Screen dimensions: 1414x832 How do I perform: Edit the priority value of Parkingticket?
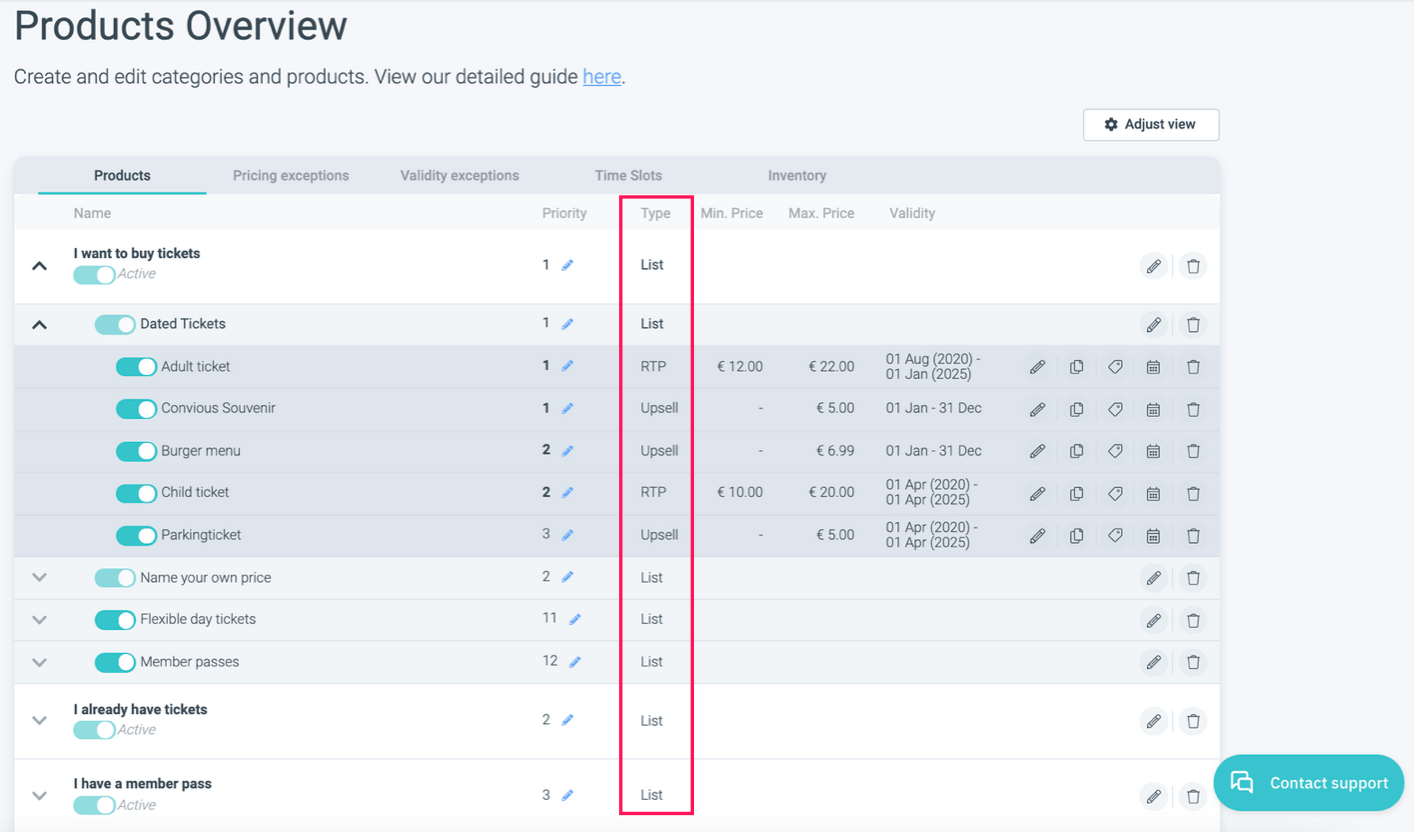[x=569, y=535]
